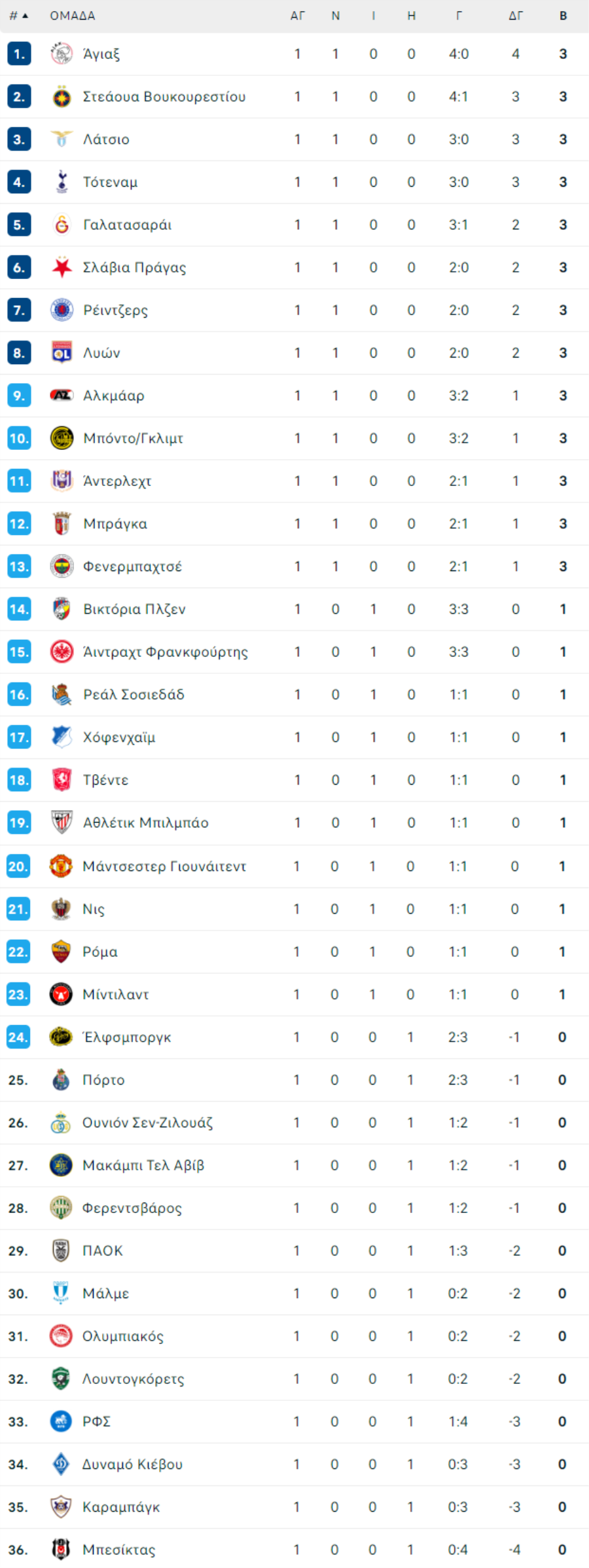The height and width of the screenshot is (1568, 589).
Task: Sort by the ΔΓ goal difference header
Action: pos(516,16)
